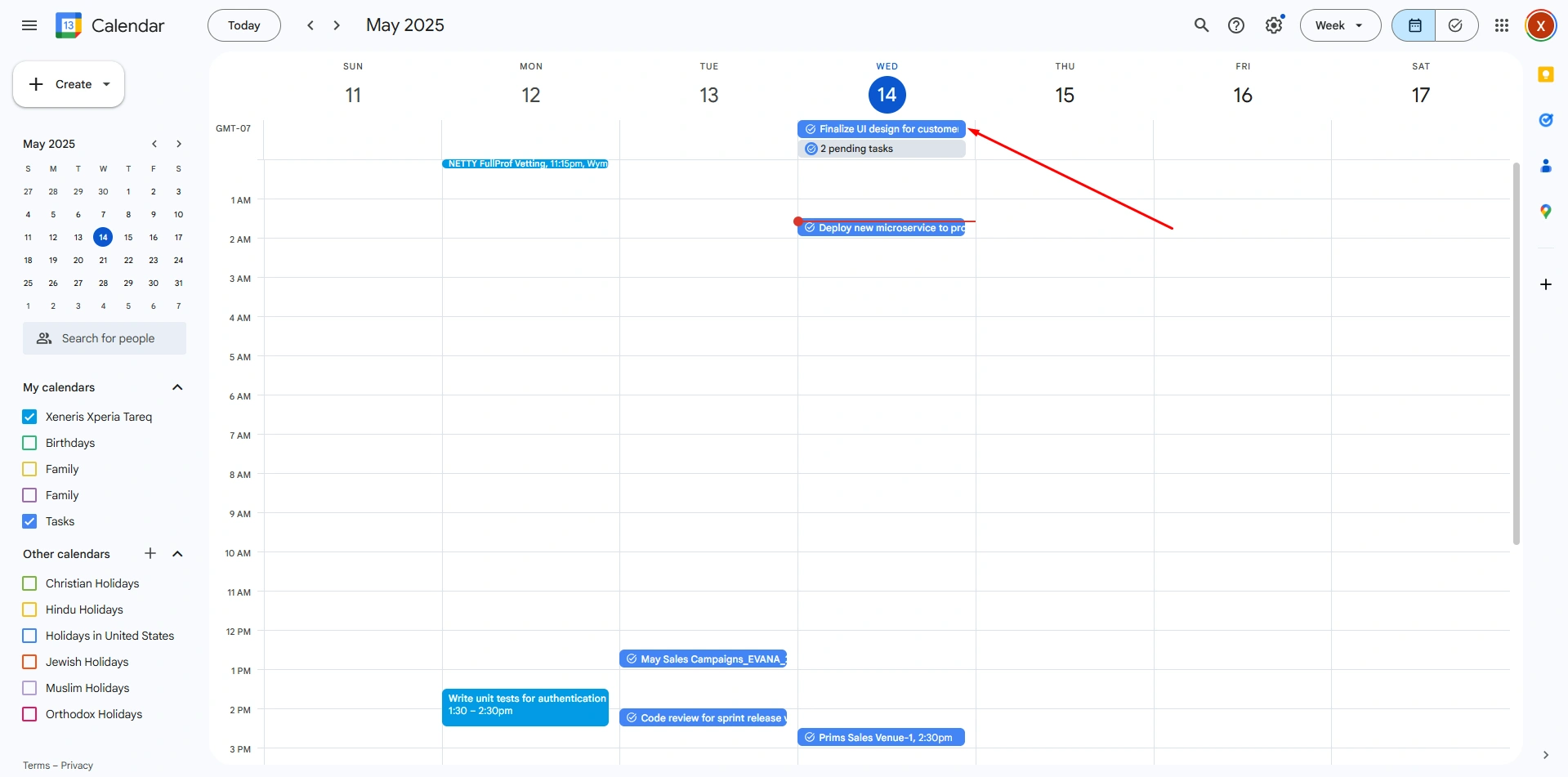Click the vertical scrollbar of calendar grid
1568x777 pixels.
pyautogui.click(x=1516, y=351)
